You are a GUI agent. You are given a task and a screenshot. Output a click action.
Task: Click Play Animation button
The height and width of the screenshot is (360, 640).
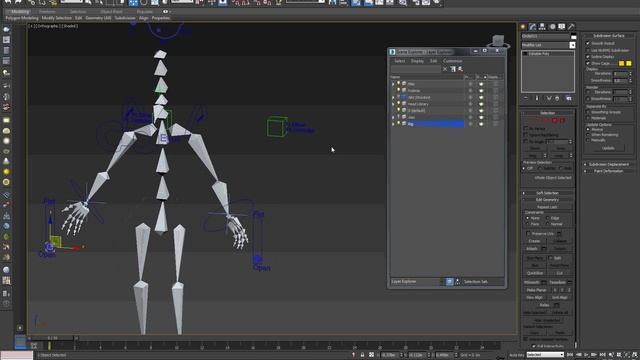pos(586,355)
